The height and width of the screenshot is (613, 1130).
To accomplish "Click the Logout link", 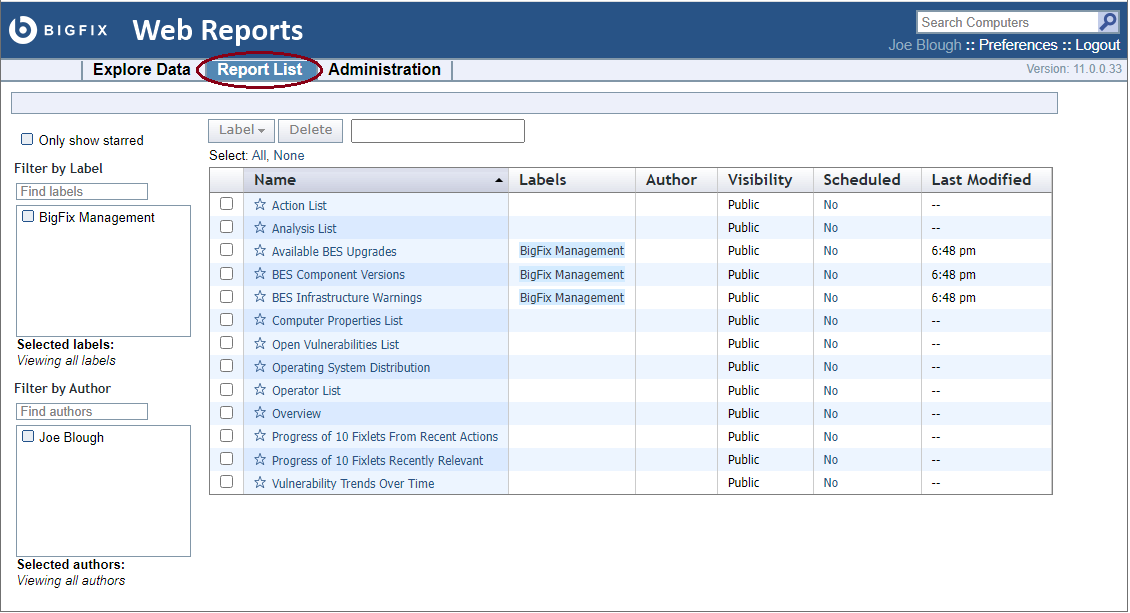I will coord(1098,45).
